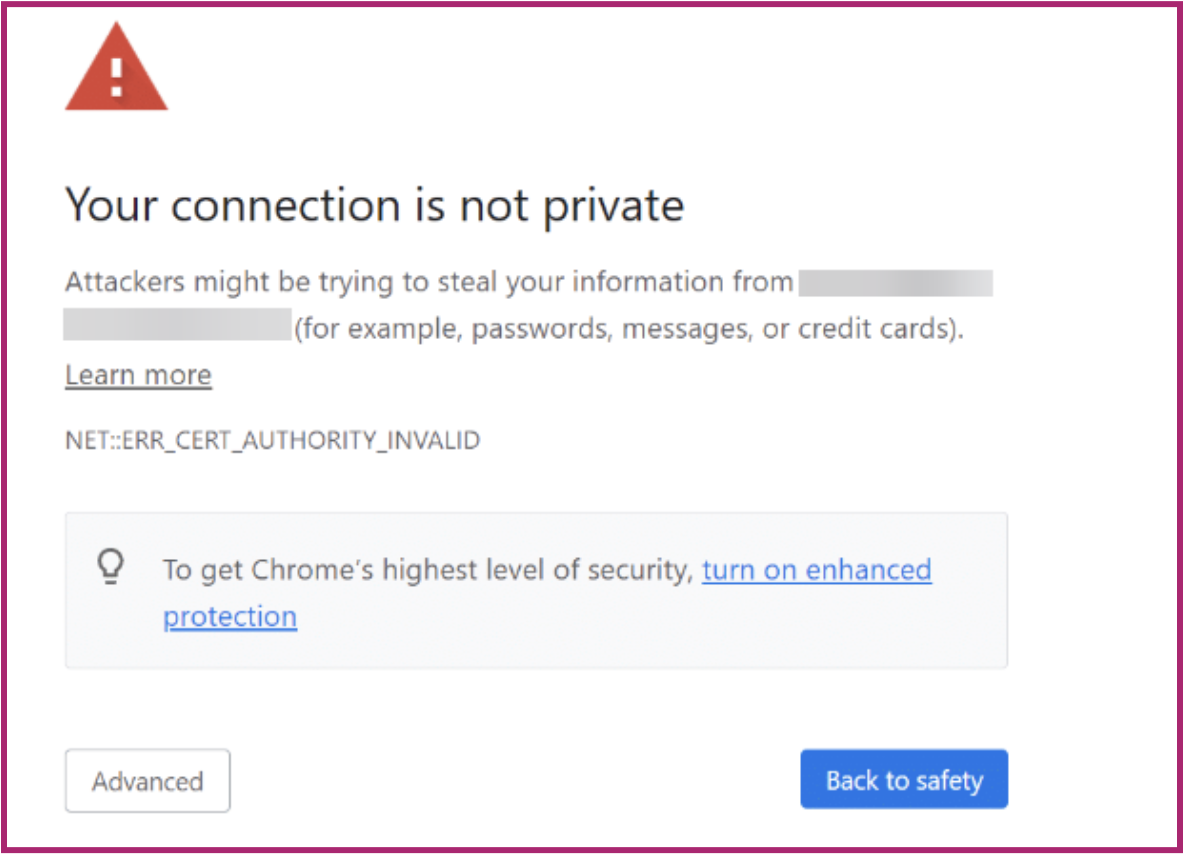This screenshot has height=854, width=1188.
Task: Click the NET::ERR_CERT_AUTHORITY_INVALID error code
Action: point(272,440)
